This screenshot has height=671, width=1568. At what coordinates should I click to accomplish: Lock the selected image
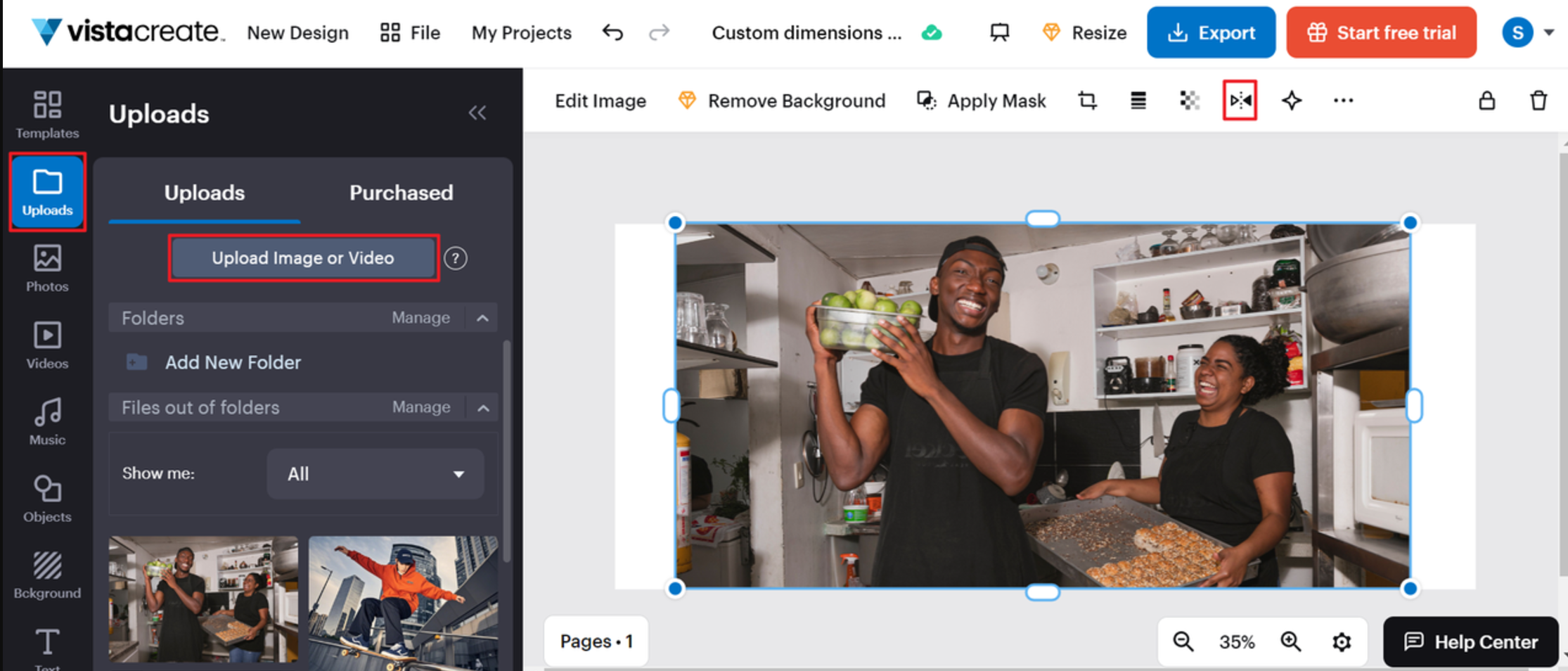click(x=1486, y=101)
